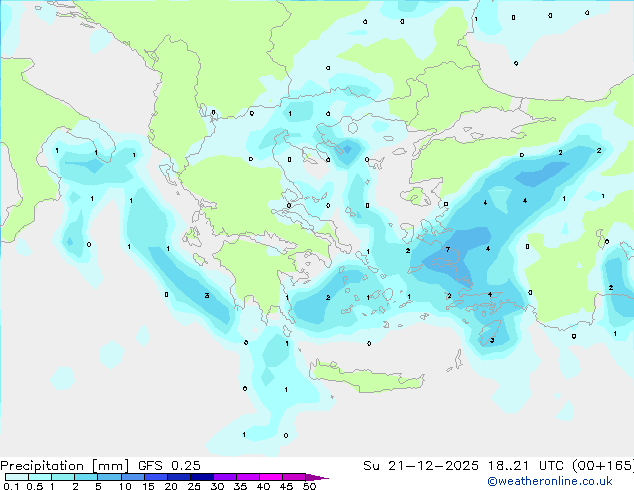The height and width of the screenshot is (490, 634).
Task: Select the 20–25 mm legend color swatch
Action: (x=179, y=477)
